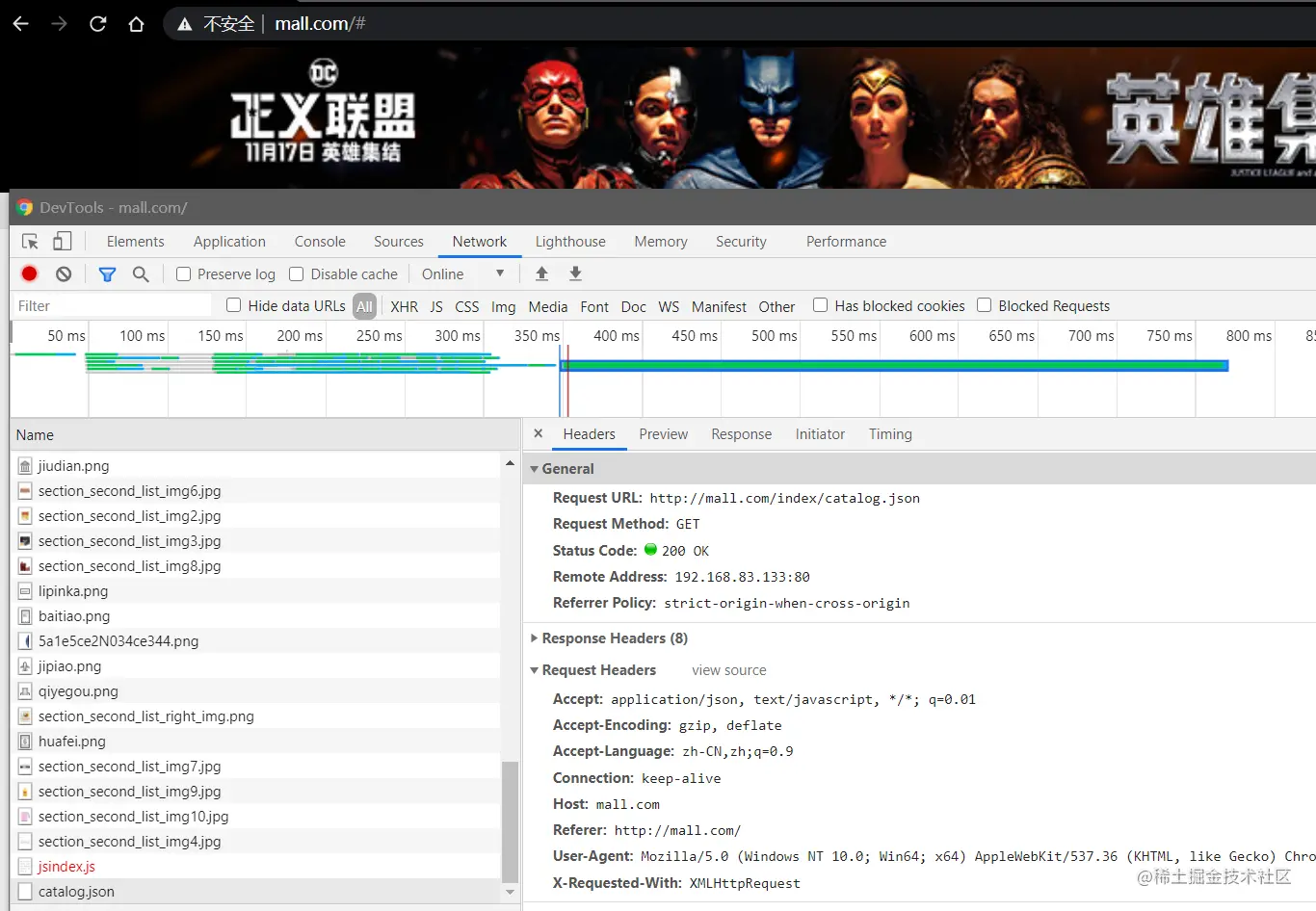Go to browser home page
Screen dimensions: 1316x911
coord(137,23)
